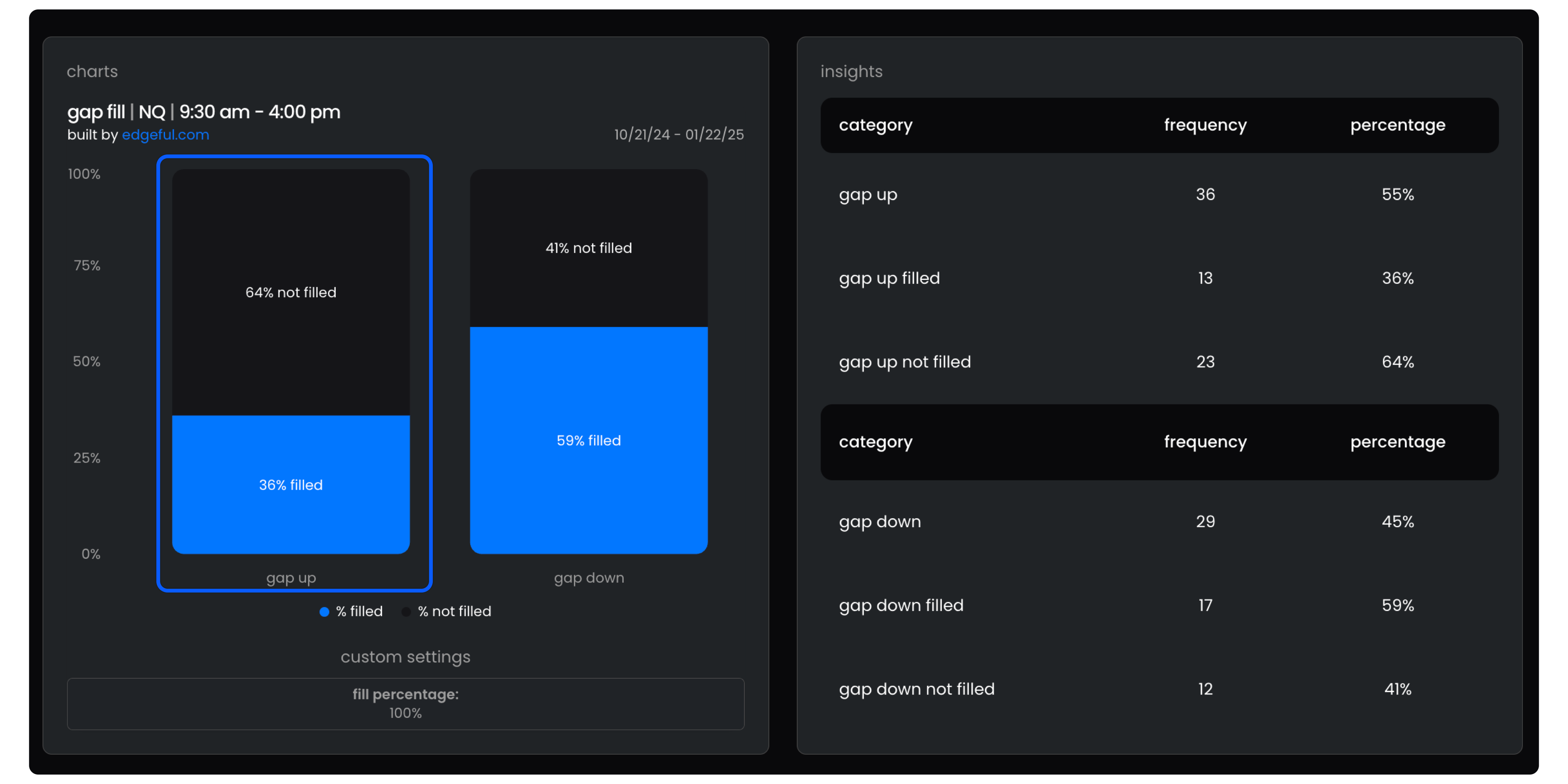Click the blue '% filled' legend dot
The height and width of the screenshot is (784, 1568).
coord(325,612)
